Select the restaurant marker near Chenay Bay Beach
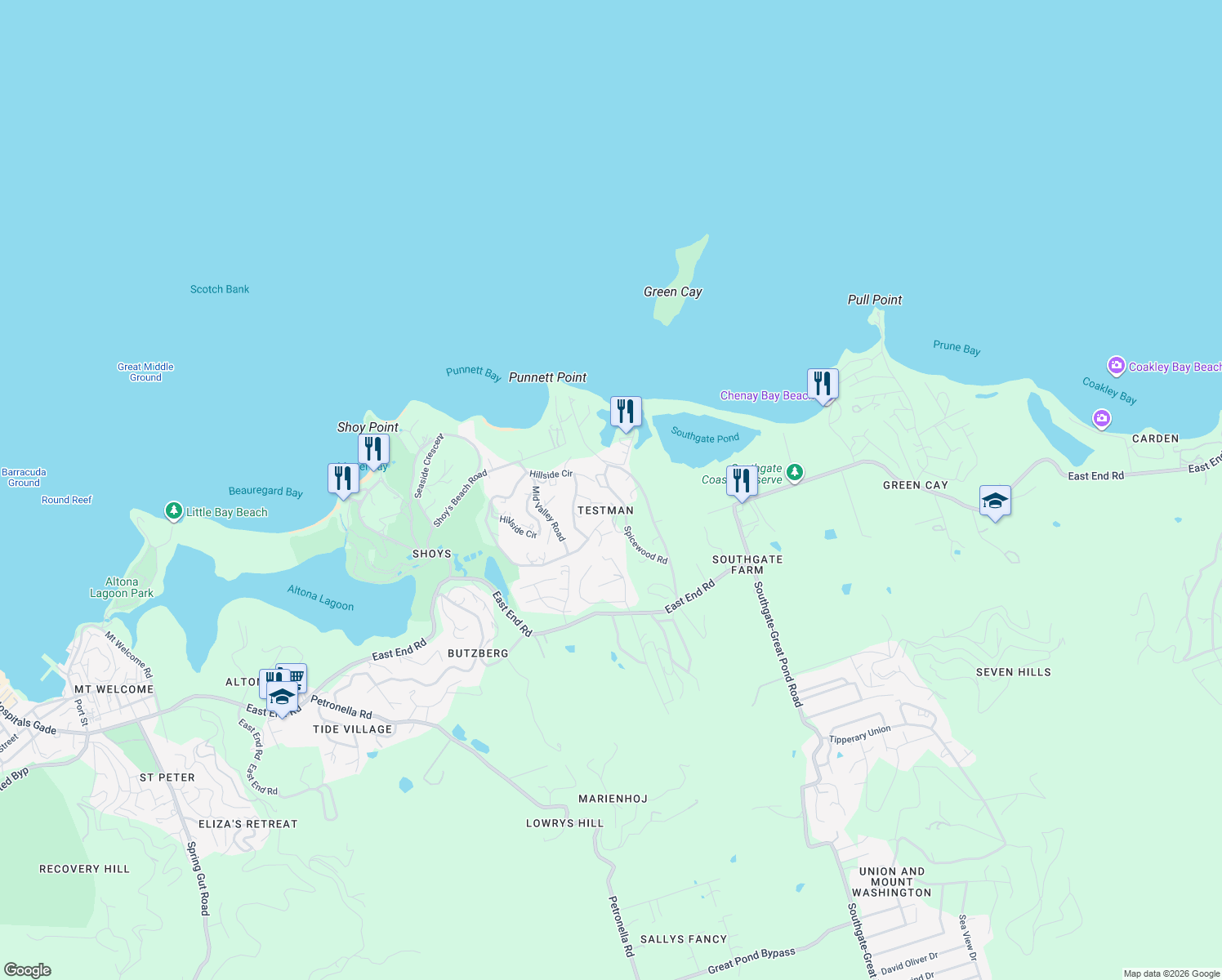This screenshot has height=980, width=1222. pos(823,382)
